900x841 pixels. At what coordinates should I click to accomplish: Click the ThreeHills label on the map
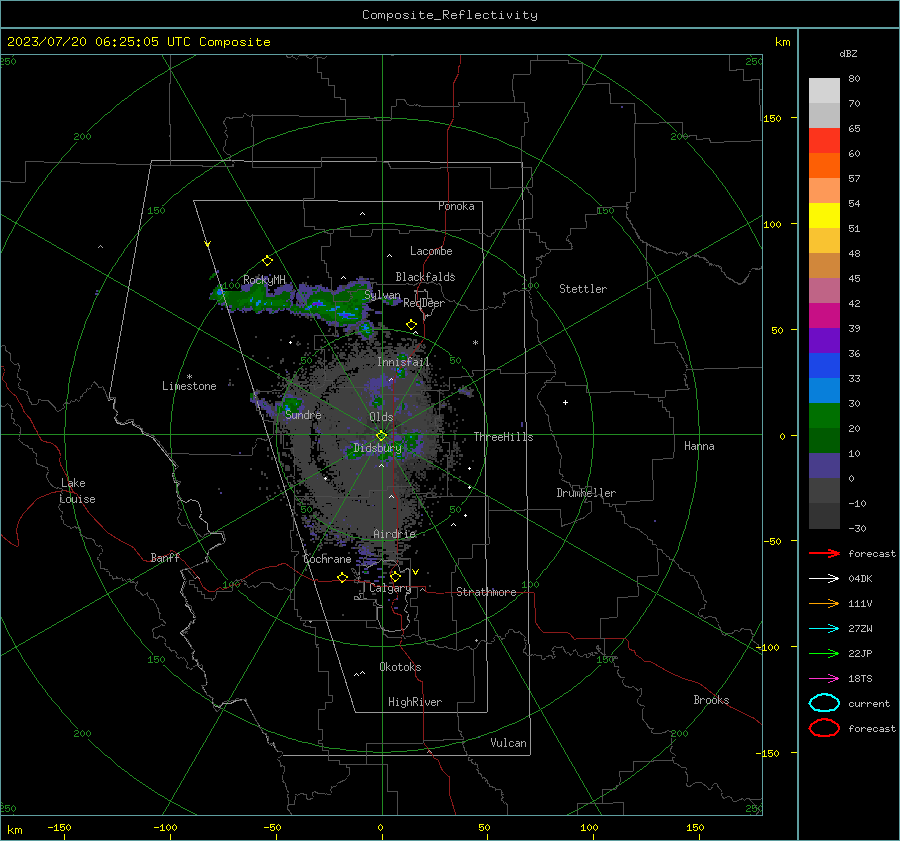(503, 437)
